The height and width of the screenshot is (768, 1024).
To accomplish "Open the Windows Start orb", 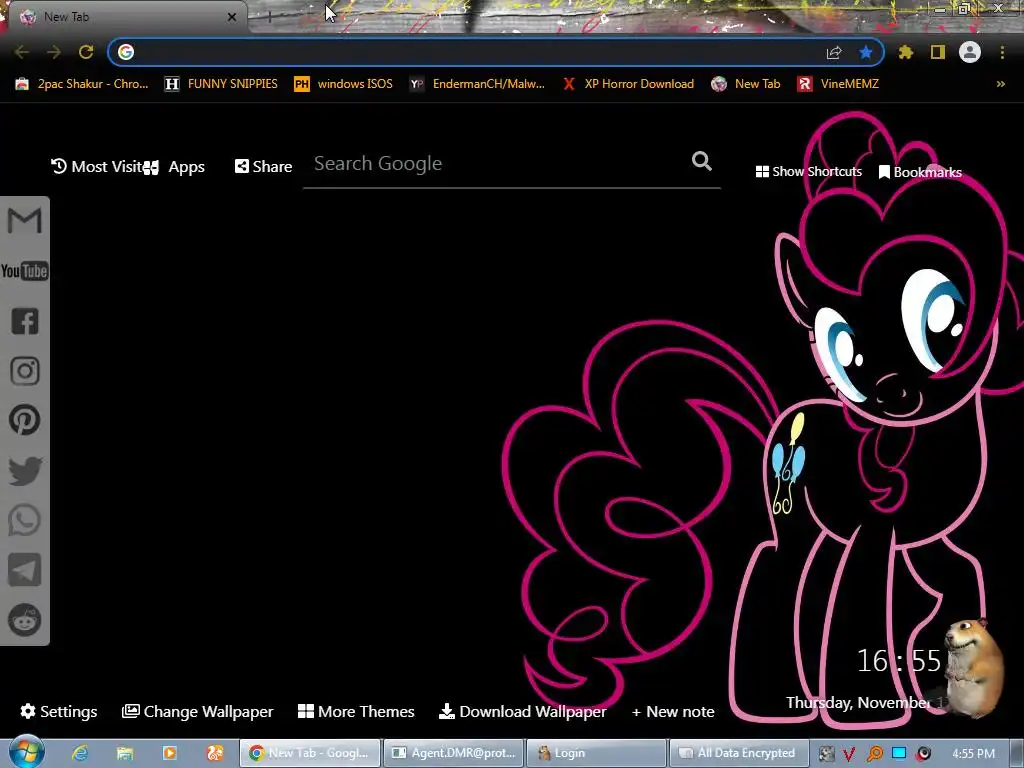I will coord(27,752).
